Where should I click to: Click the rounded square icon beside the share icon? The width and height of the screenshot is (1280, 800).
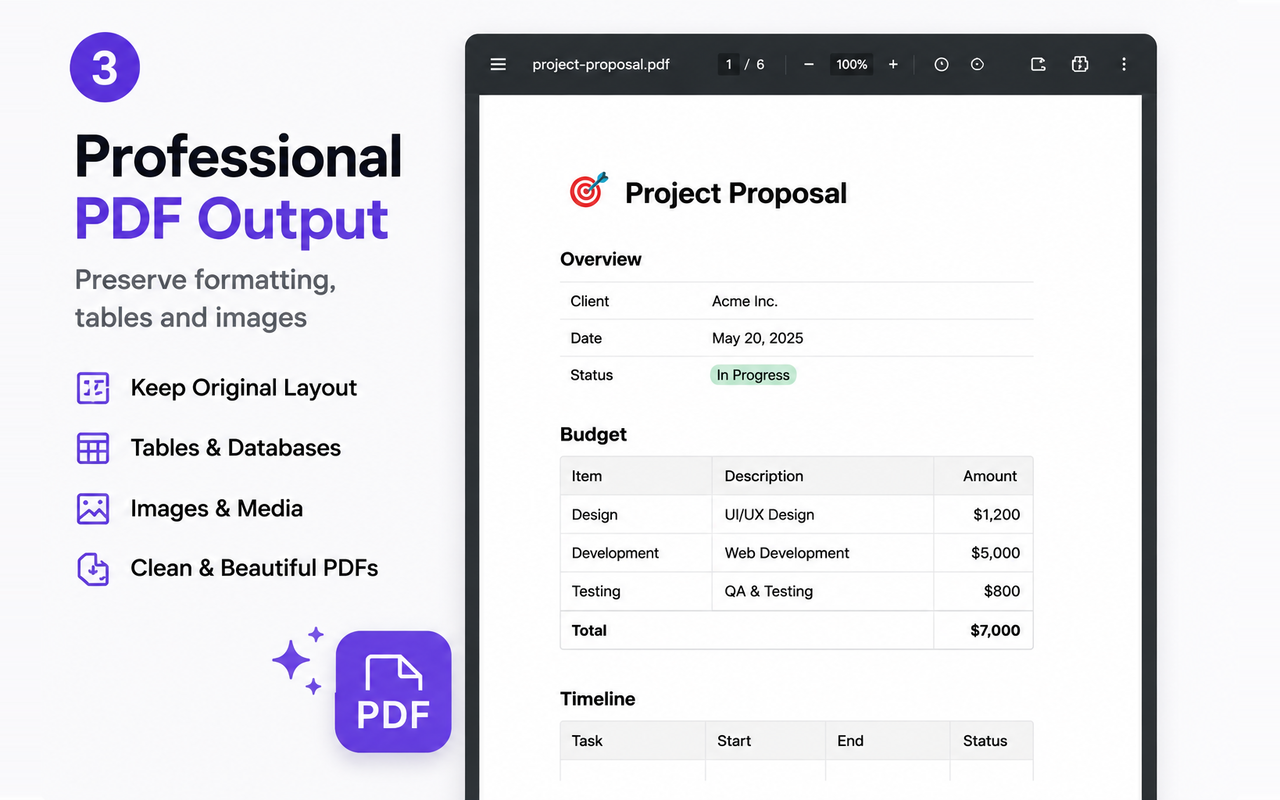coord(1080,64)
